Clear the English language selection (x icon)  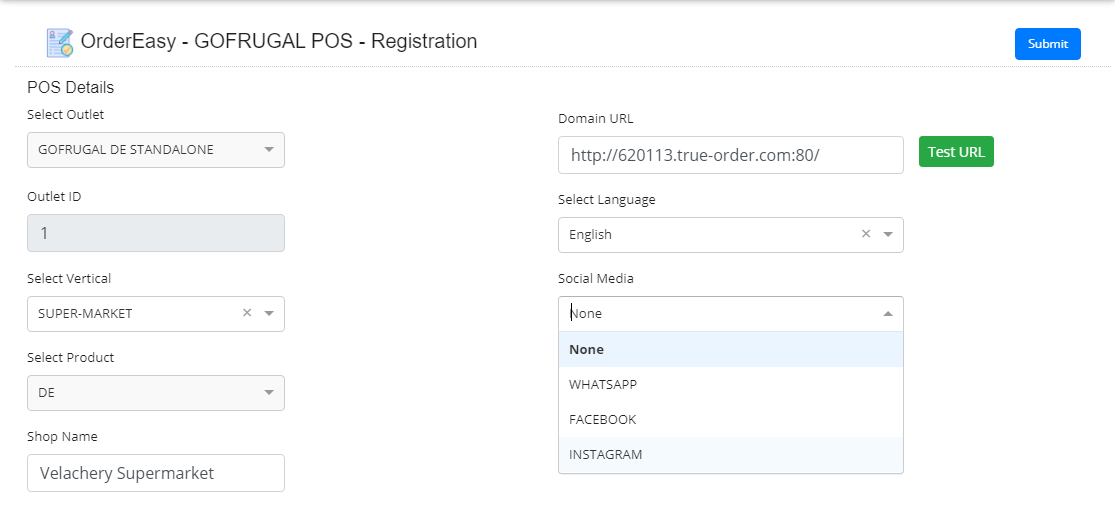[866, 234]
